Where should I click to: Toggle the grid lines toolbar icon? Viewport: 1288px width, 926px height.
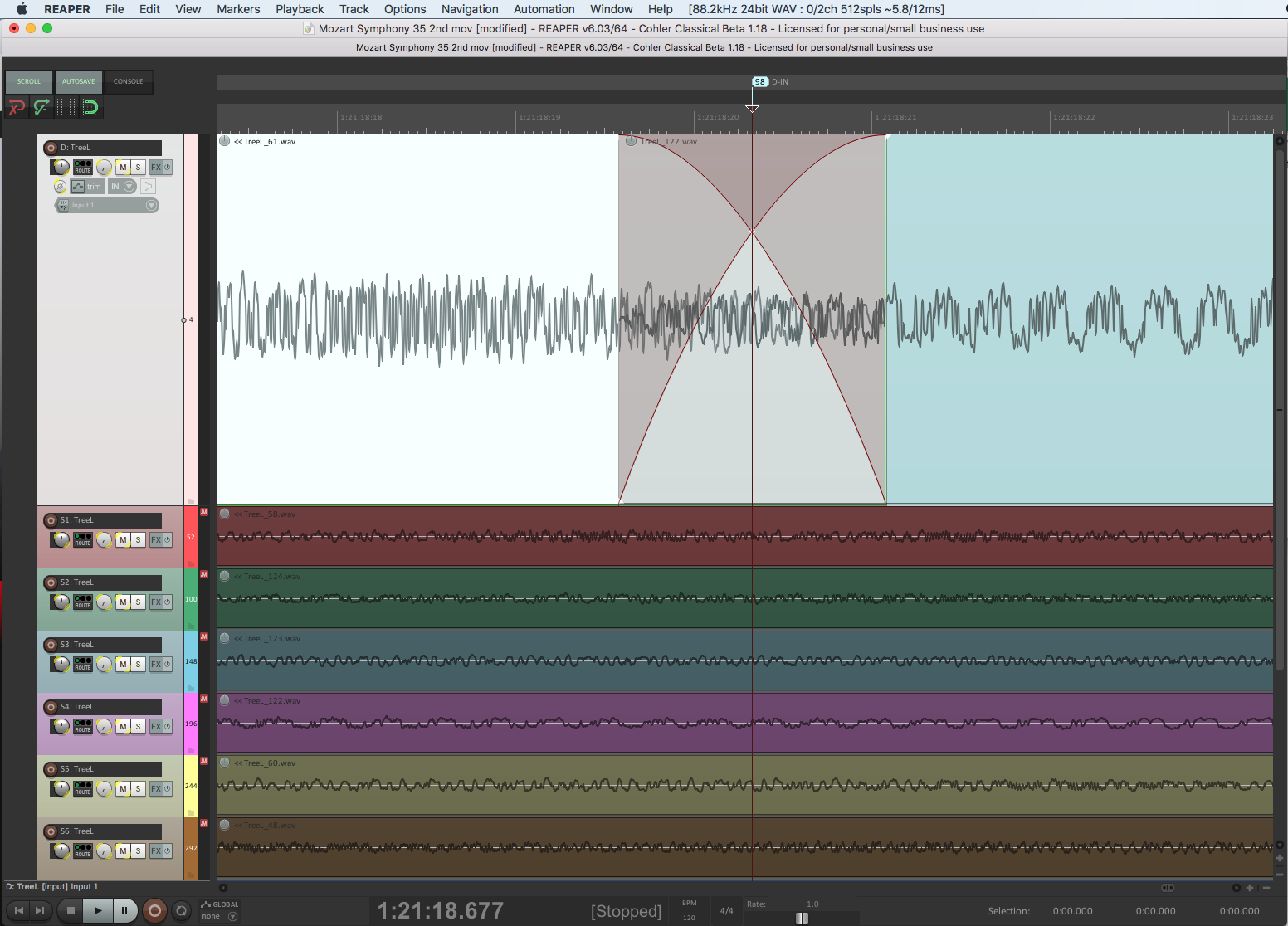[66, 107]
